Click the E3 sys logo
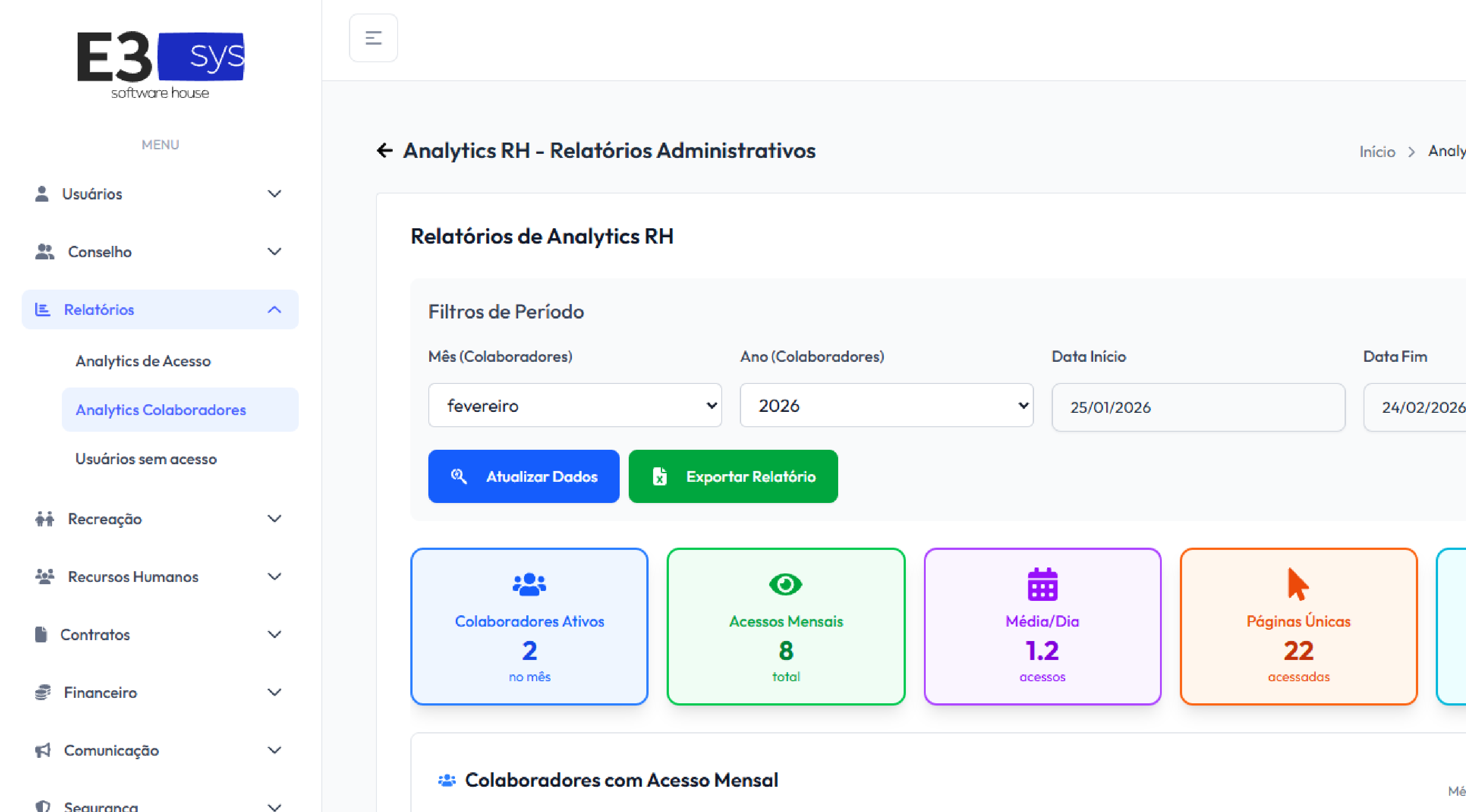 [160, 64]
